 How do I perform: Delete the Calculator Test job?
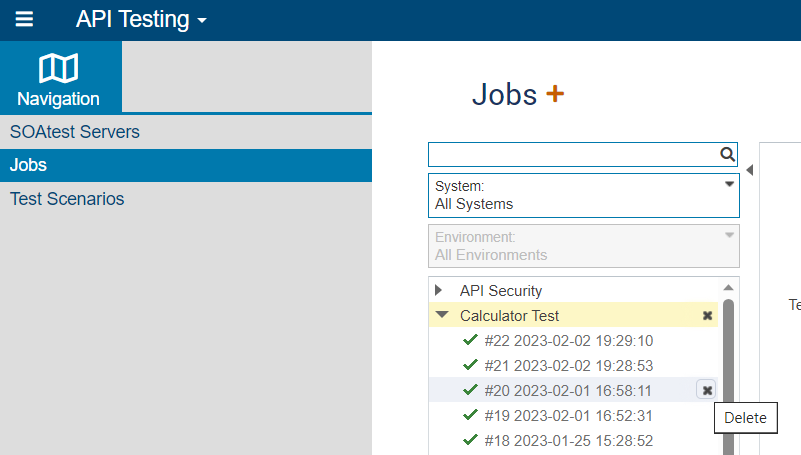708,316
